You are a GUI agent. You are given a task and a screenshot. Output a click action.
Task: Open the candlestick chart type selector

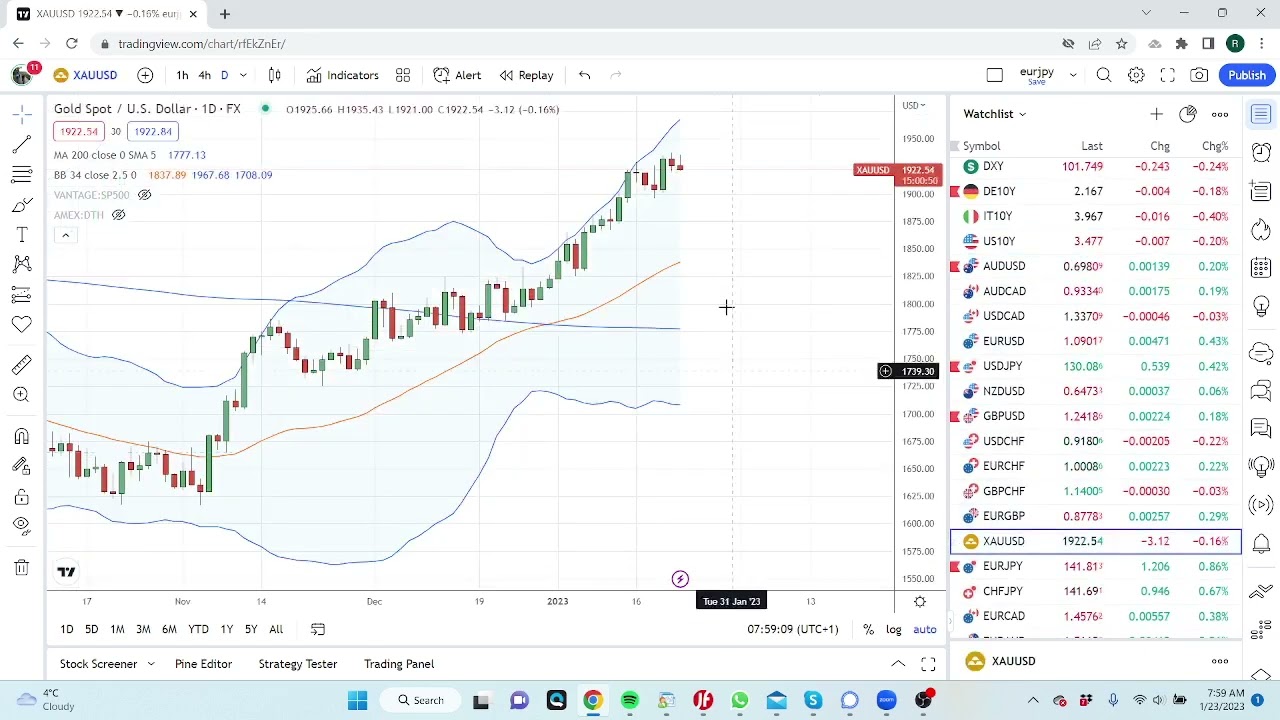[274, 75]
